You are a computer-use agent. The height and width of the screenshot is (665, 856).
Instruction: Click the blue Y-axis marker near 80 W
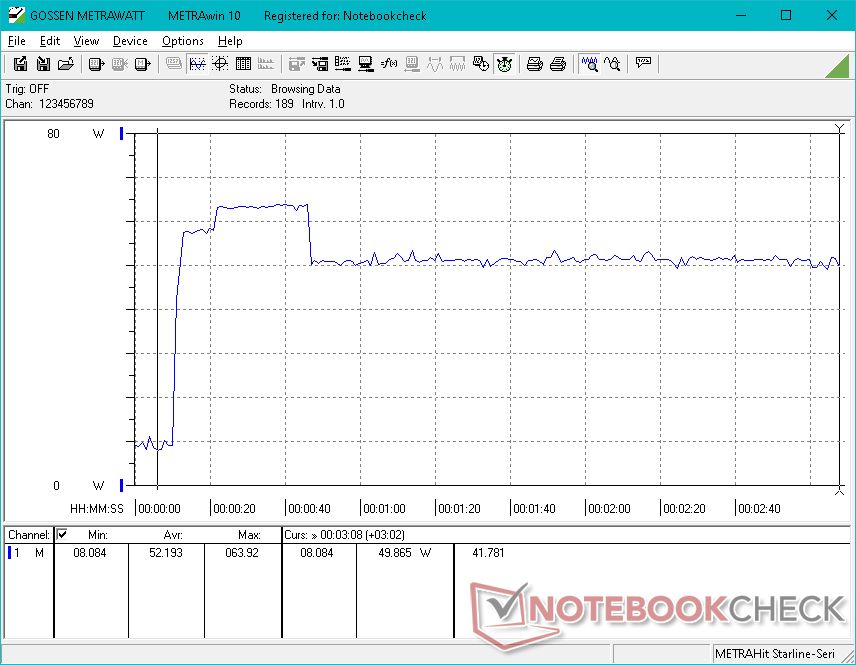[122, 134]
